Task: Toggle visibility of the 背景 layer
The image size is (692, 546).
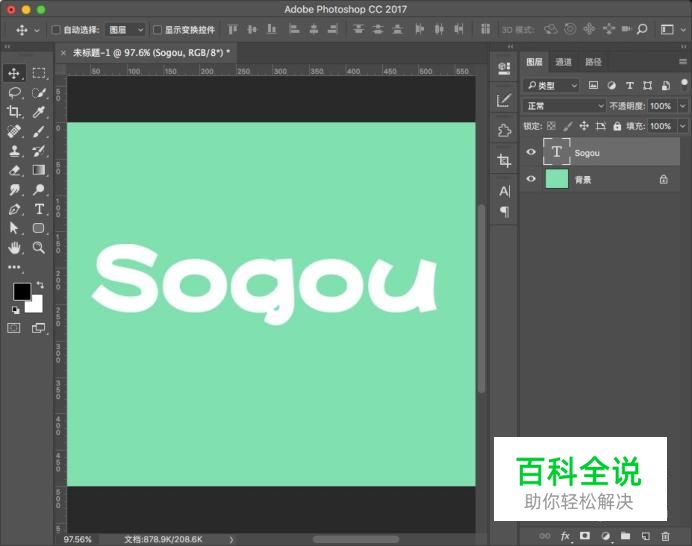Action: 531,180
